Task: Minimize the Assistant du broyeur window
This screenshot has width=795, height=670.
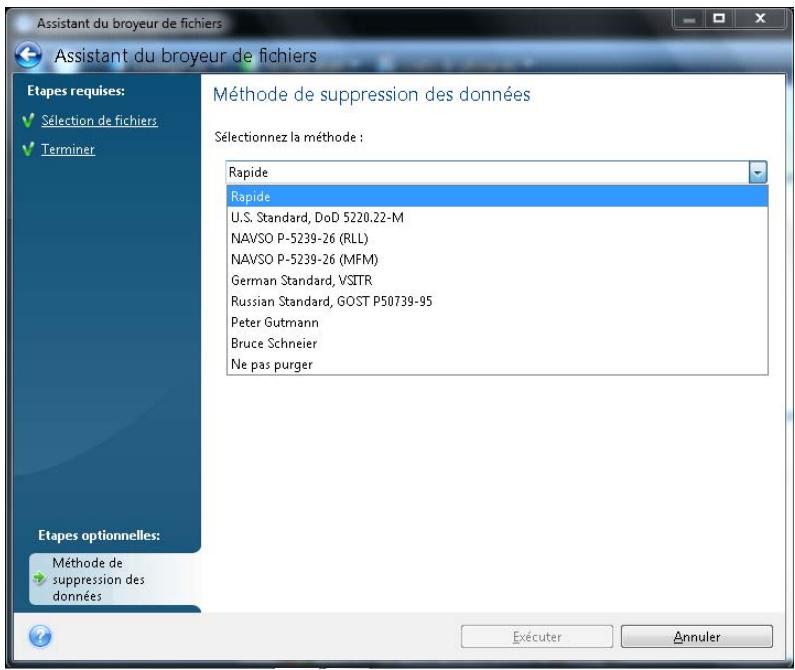Action: click(689, 19)
